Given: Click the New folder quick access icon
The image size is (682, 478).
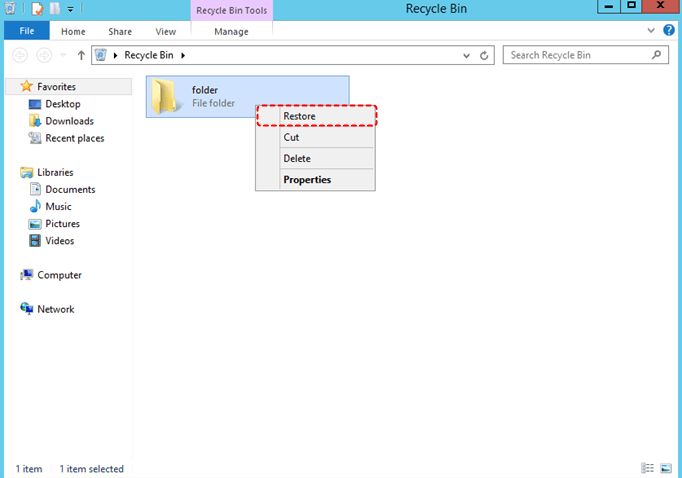Looking at the screenshot, I should [x=55, y=8].
